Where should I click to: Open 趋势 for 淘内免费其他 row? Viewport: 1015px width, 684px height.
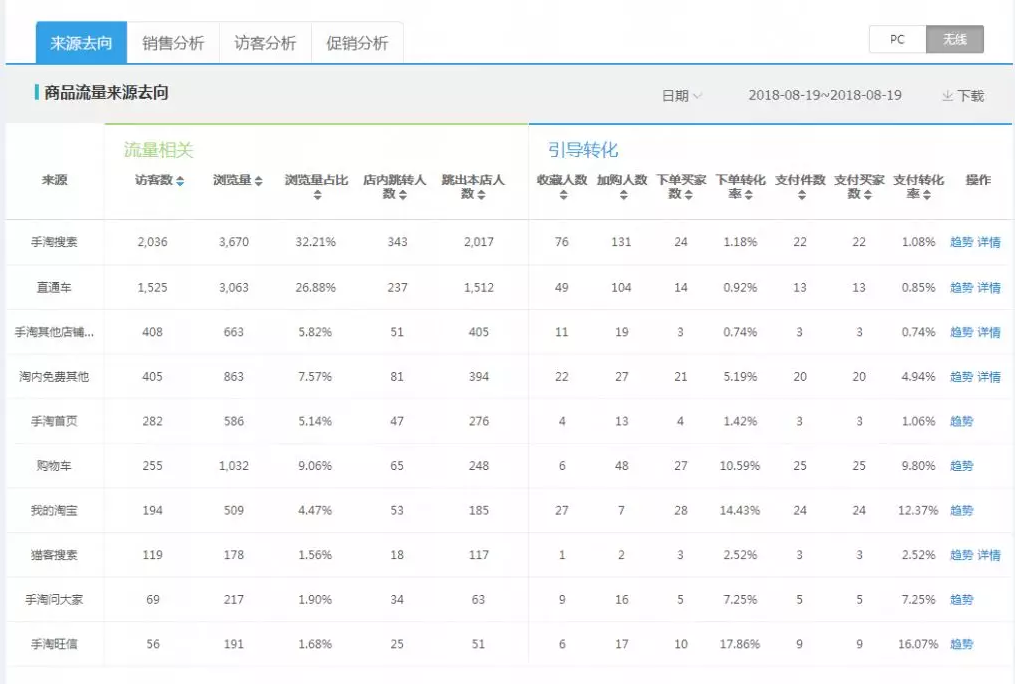(x=961, y=377)
